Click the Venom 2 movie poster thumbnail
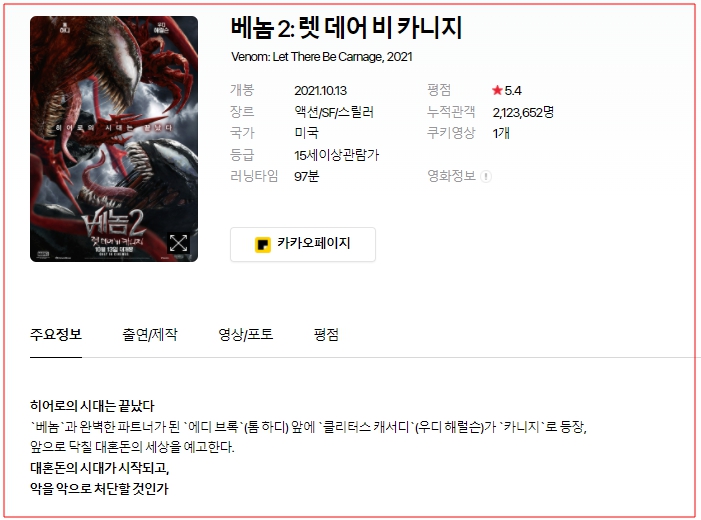701x520 pixels. coord(114,139)
